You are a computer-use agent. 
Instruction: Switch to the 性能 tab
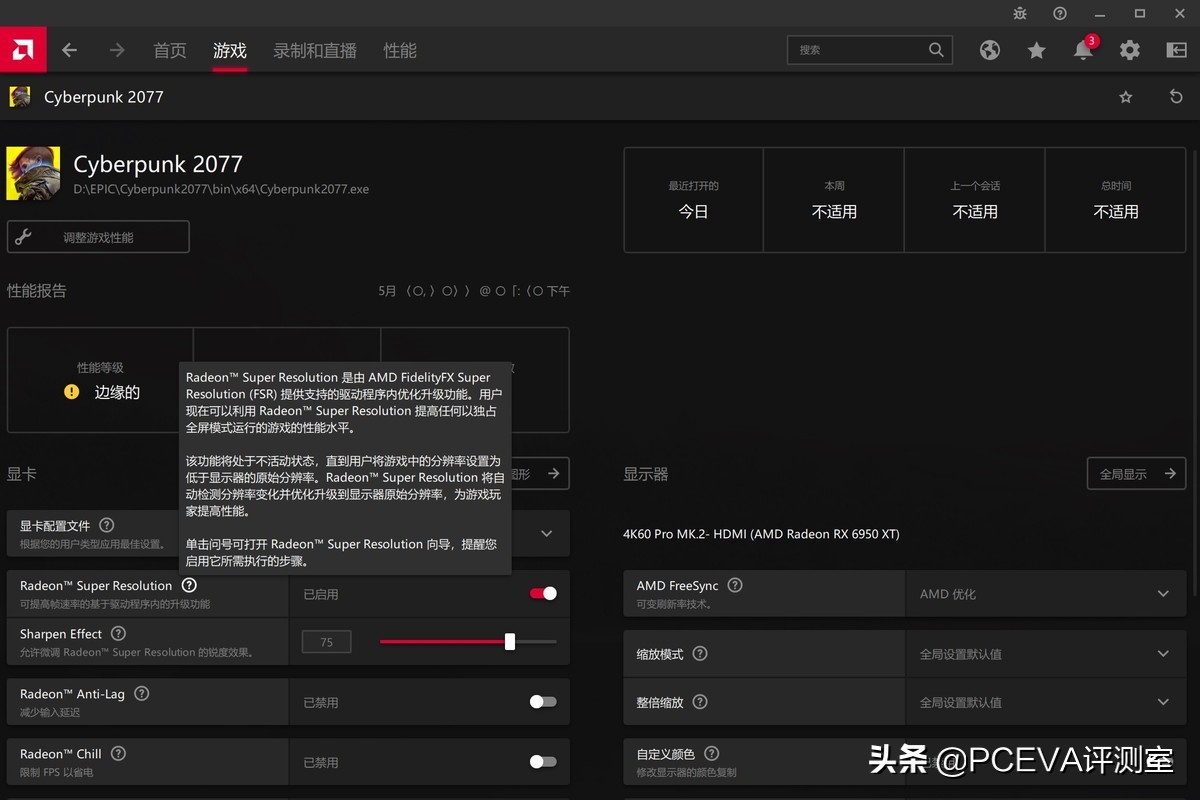[399, 50]
